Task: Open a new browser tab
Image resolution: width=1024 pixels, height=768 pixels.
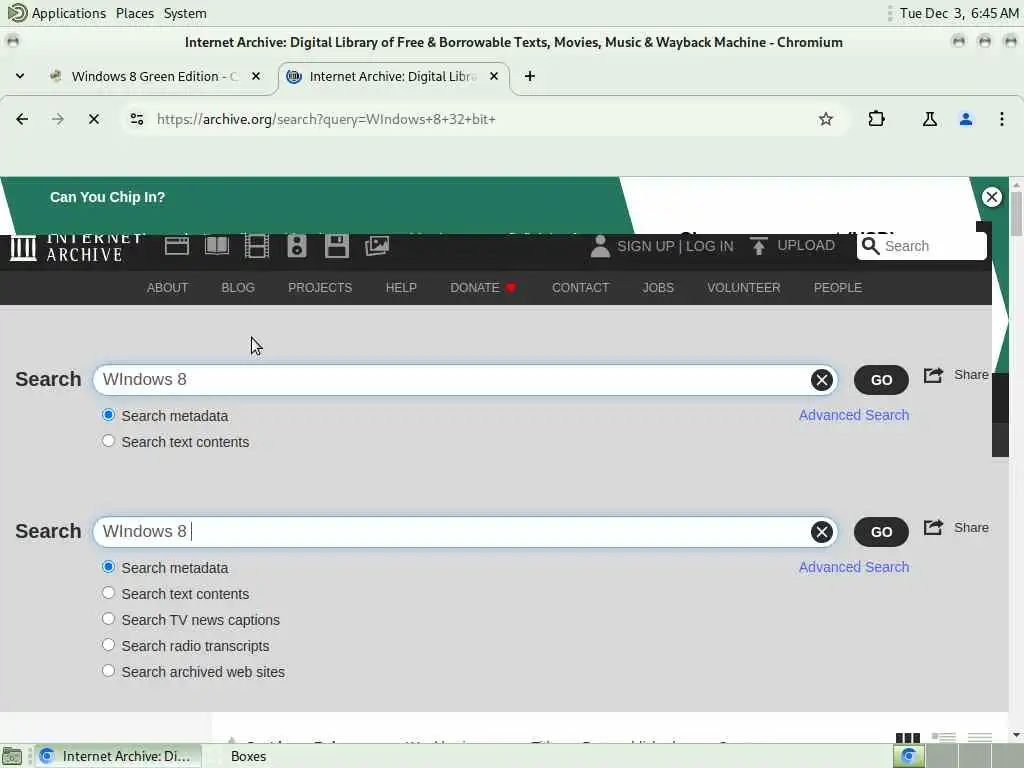Action: (x=530, y=76)
